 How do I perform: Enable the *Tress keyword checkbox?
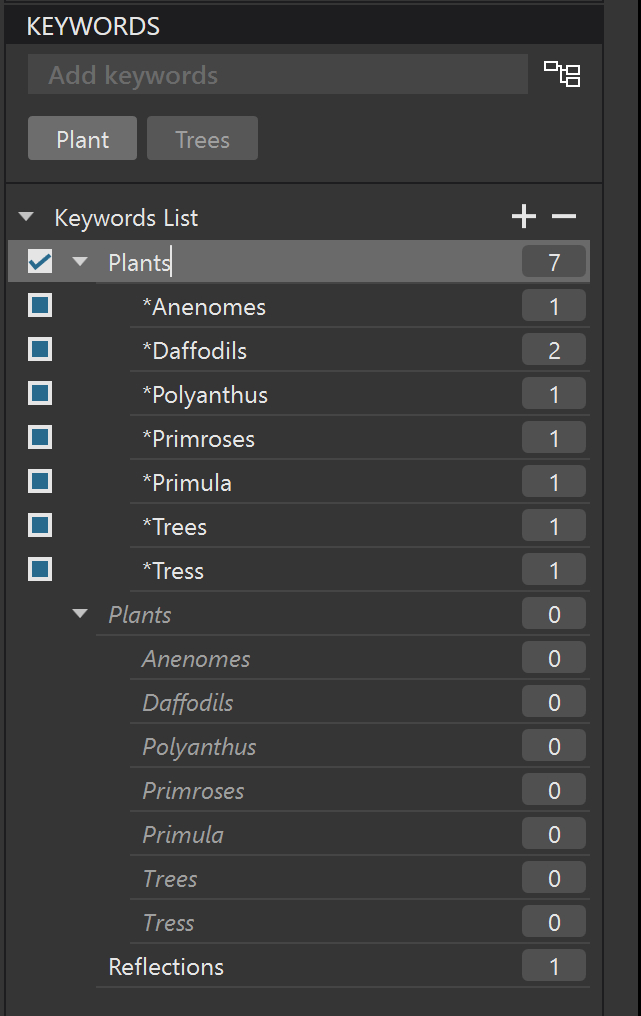click(x=40, y=570)
